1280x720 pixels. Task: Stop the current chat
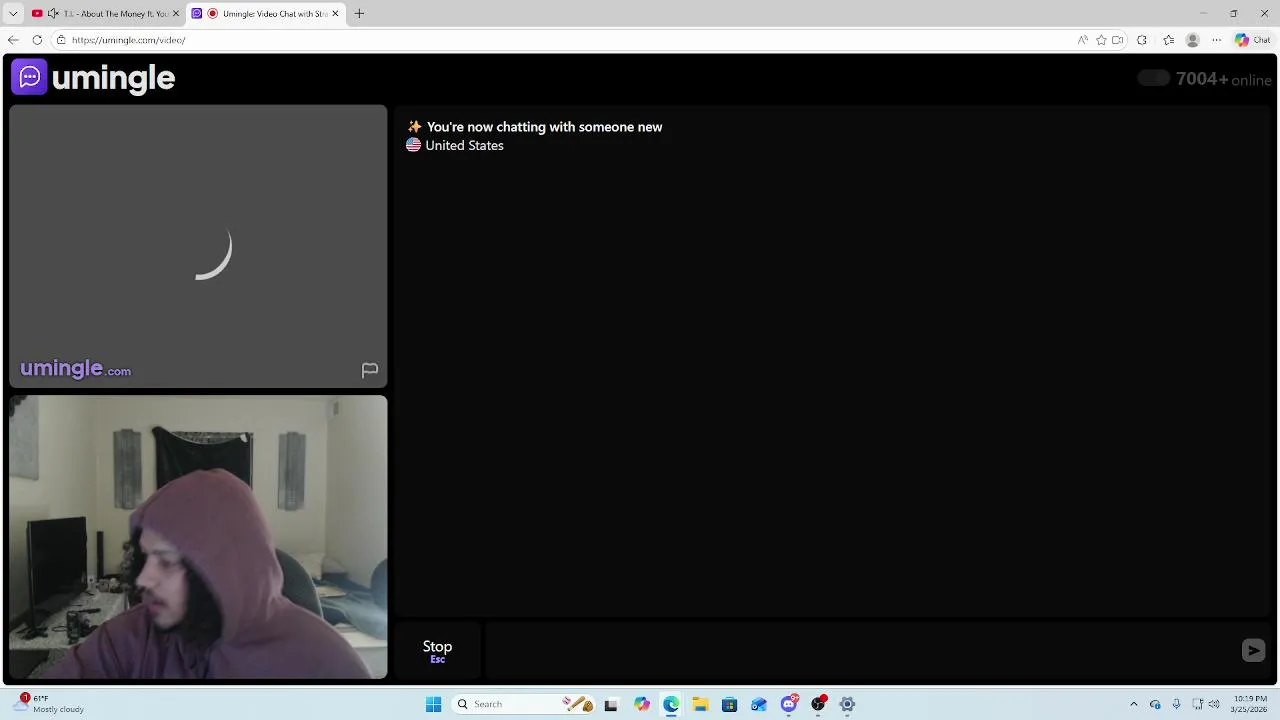(437, 651)
